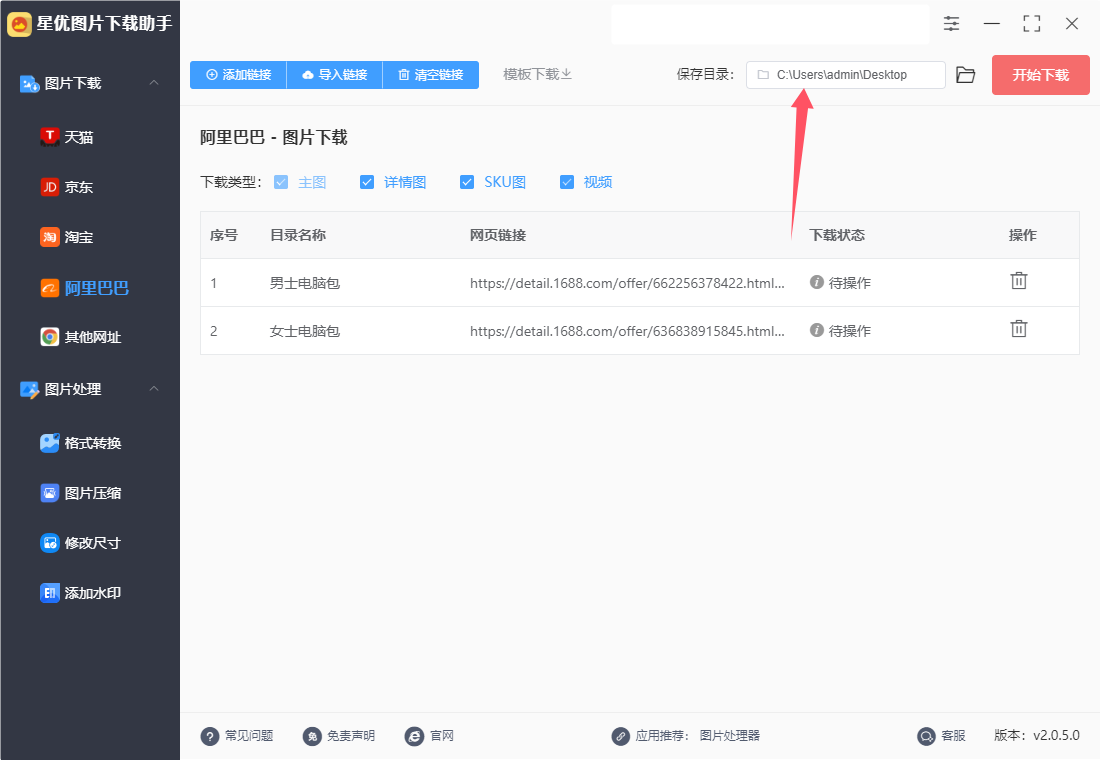Download the template via 模板下载
Screen dimensions: 1100x760
[x=537, y=74]
